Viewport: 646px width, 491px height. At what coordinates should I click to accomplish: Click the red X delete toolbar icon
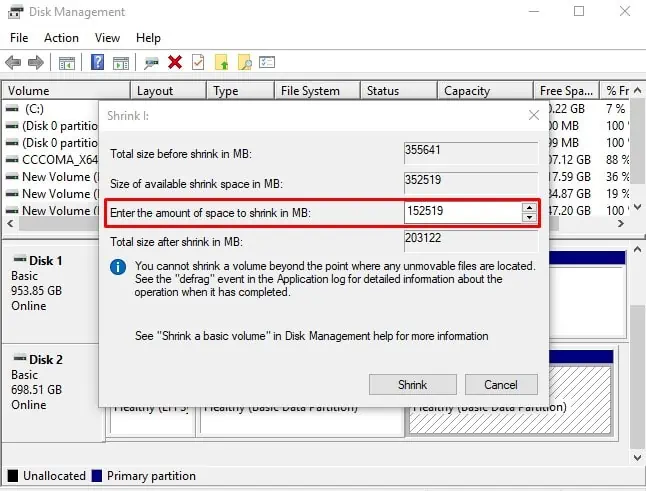[x=175, y=62]
